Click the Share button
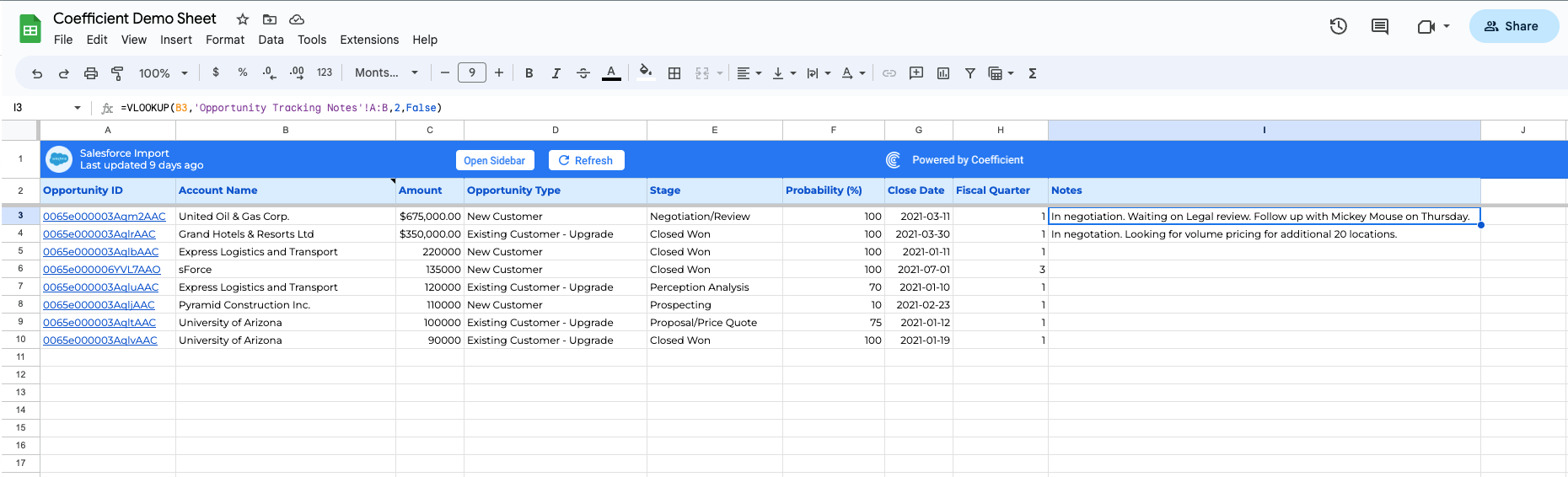The image size is (1568, 477). [x=1514, y=26]
